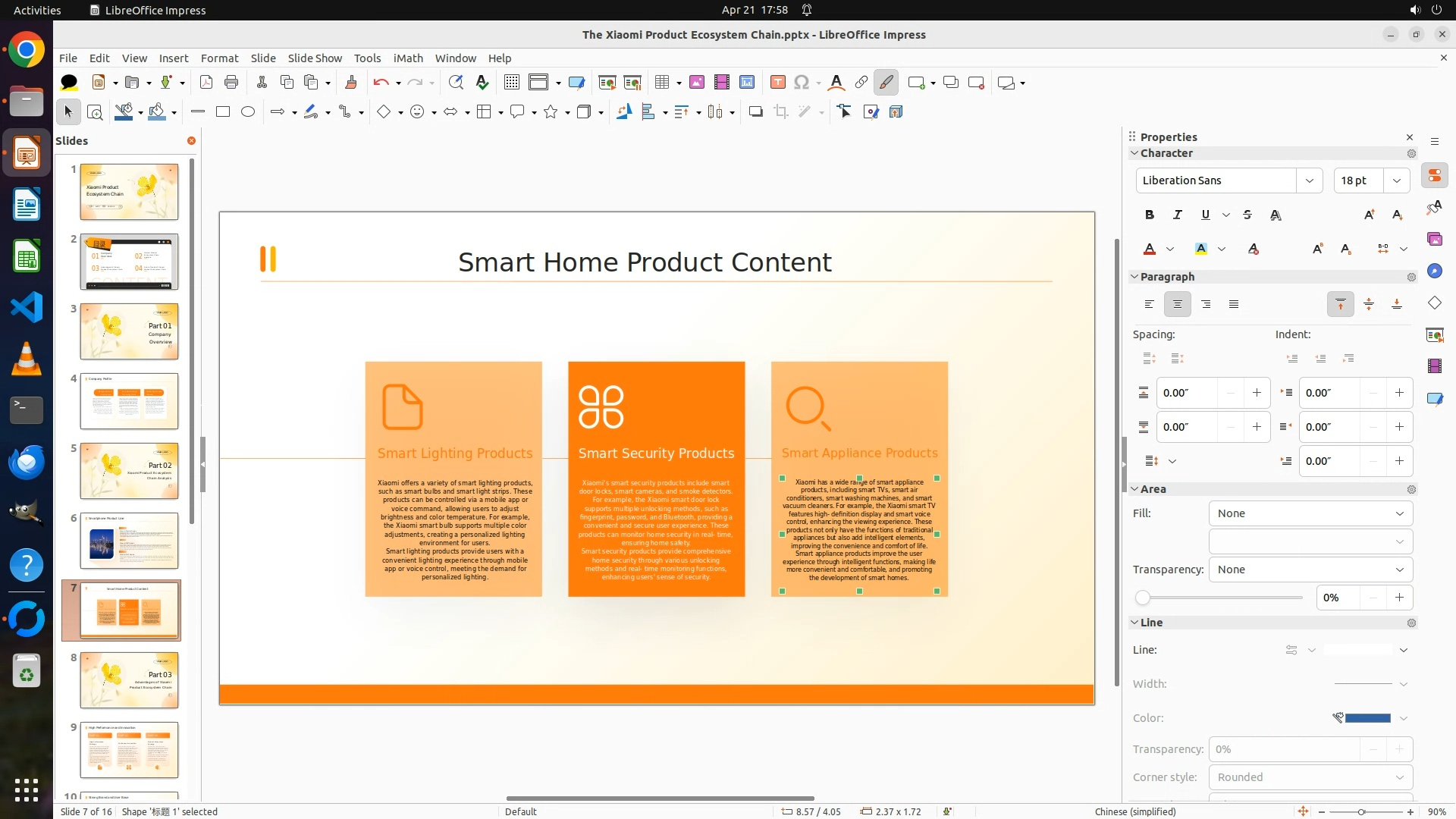This screenshot has height=819, width=1456.
Task: Click the Insert Text Box icon
Action: 777,83
